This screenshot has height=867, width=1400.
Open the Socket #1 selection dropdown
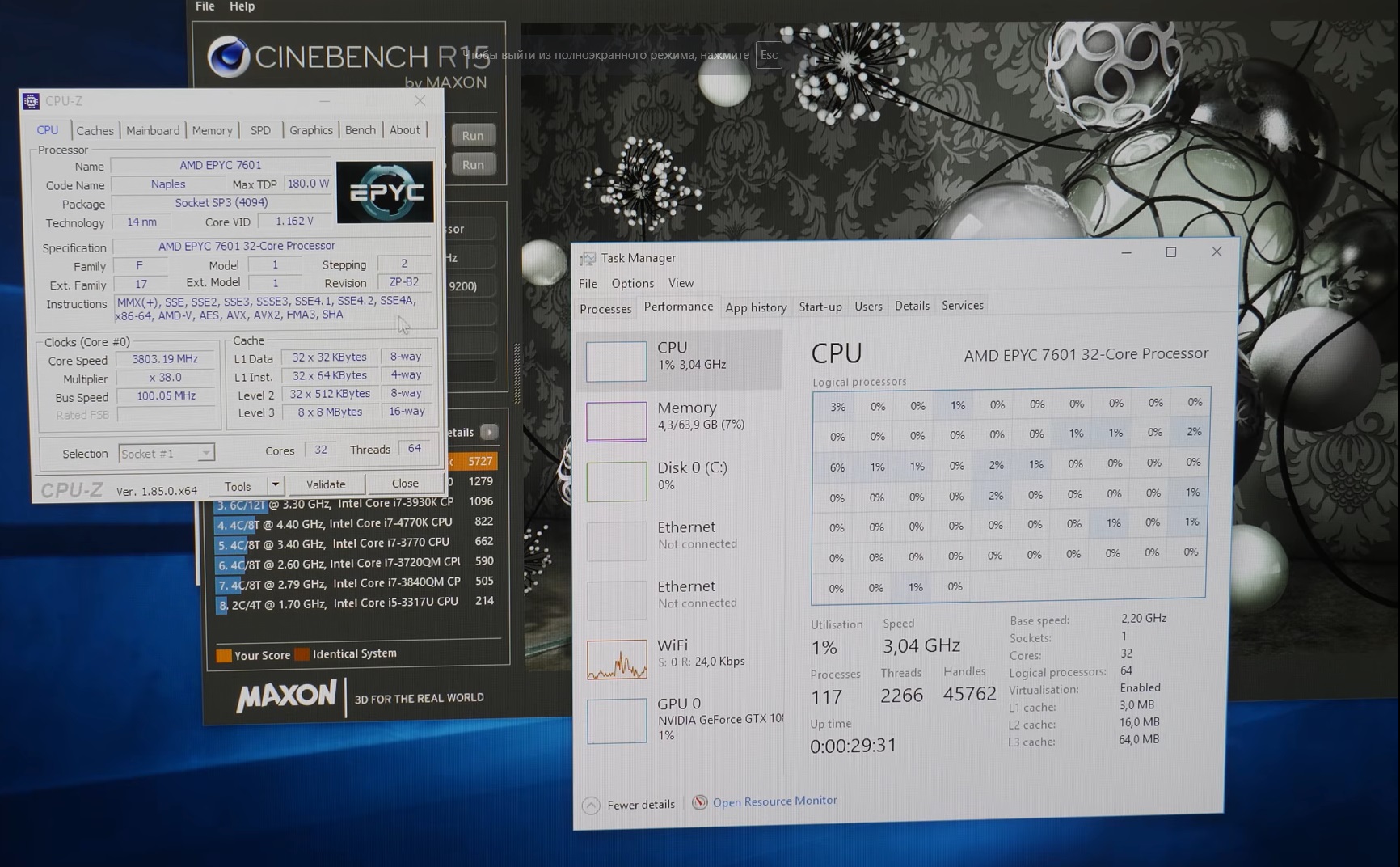click(x=167, y=454)
